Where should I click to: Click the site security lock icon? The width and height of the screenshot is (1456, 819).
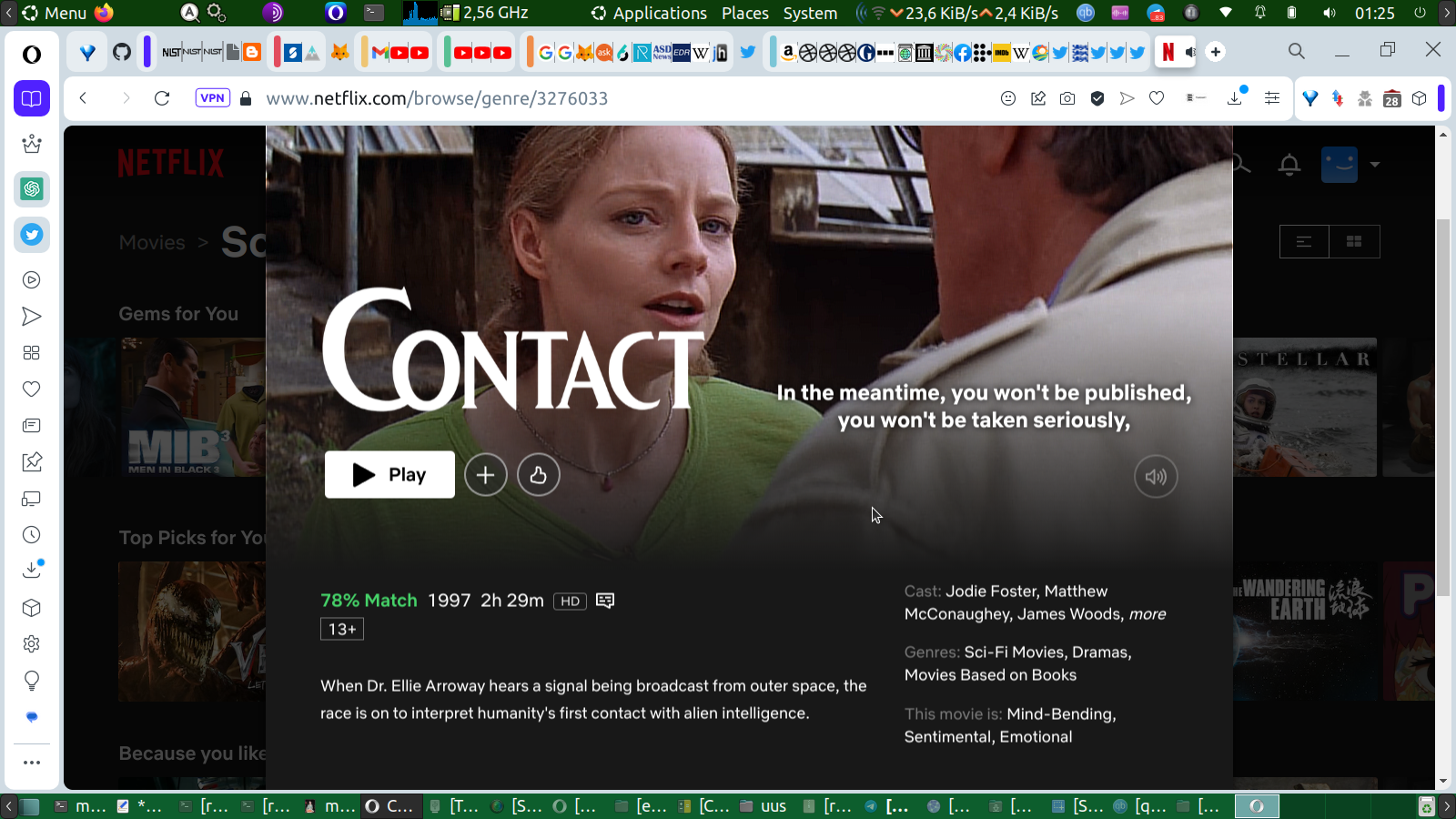246,98
